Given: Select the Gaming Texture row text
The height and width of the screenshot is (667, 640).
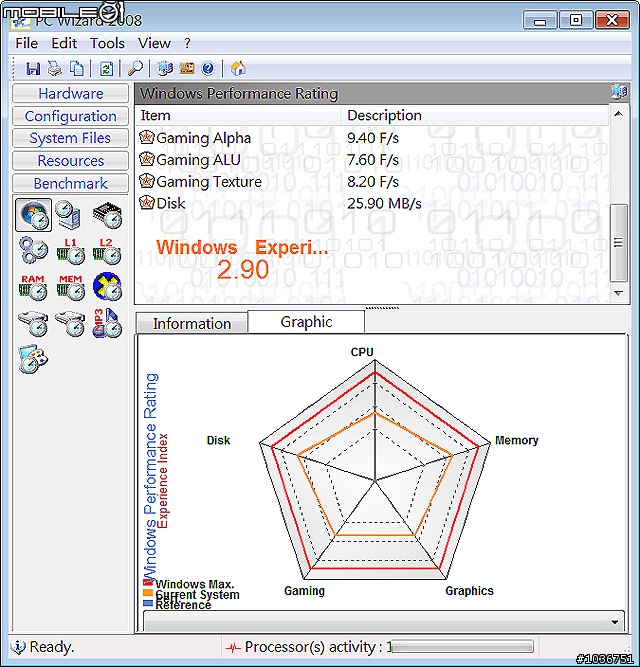Looking at the screenshot, I should click(209, 182).
